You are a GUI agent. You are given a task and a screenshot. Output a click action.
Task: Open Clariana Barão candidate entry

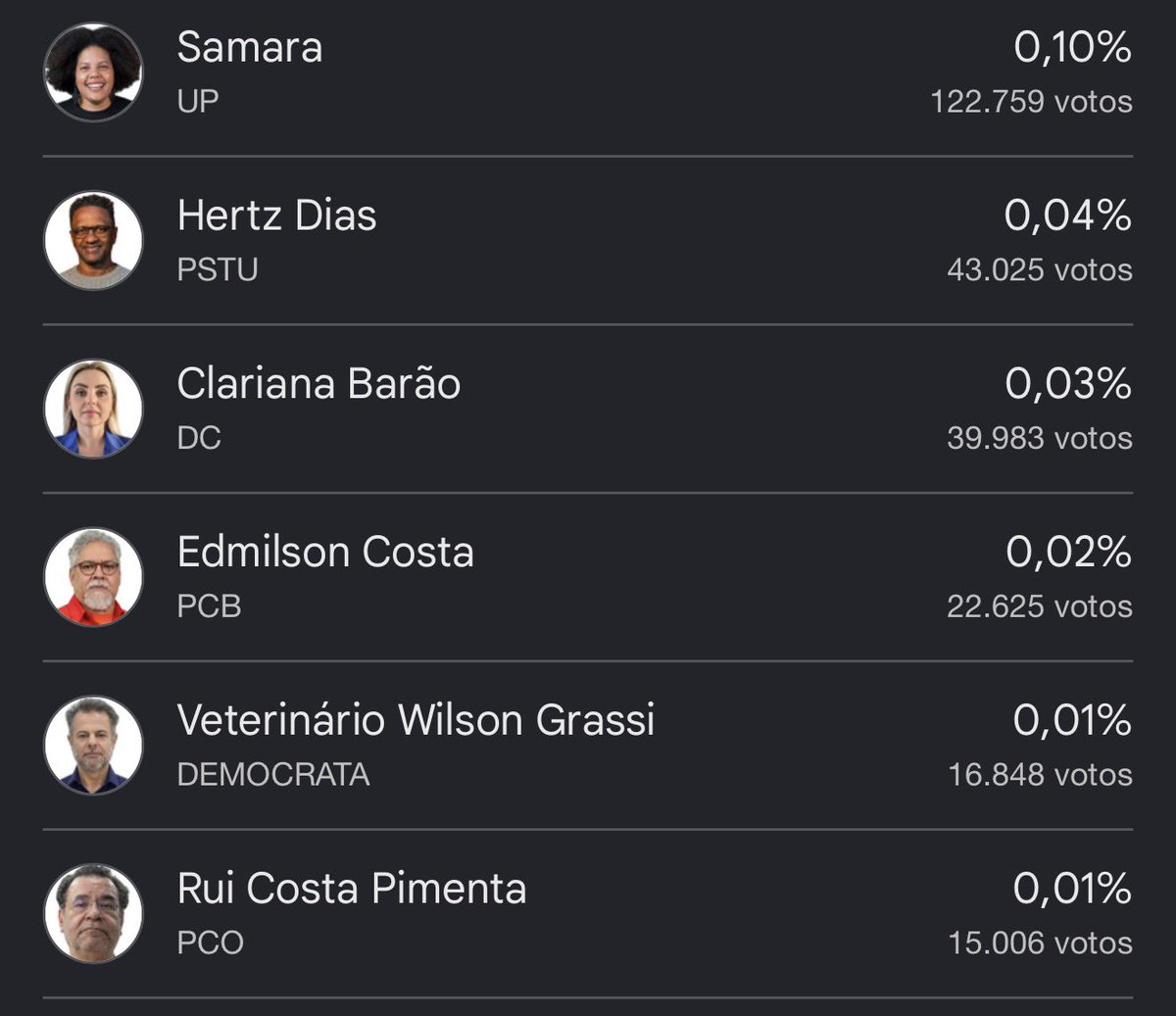coord(588,409)
